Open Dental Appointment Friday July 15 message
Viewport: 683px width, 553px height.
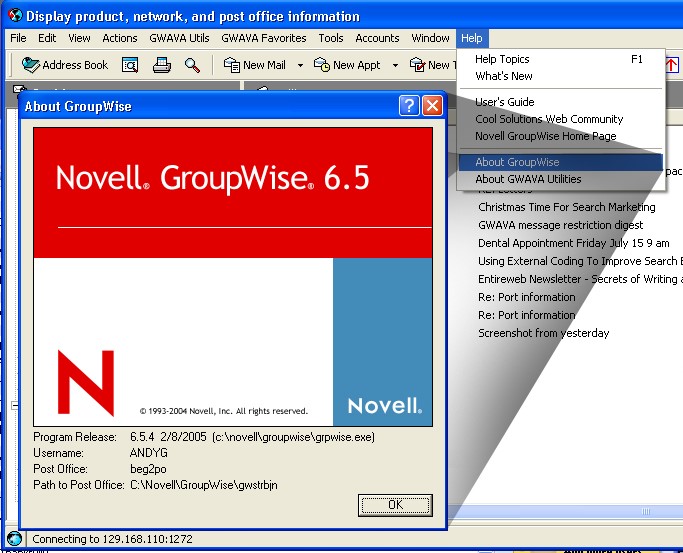(573, 243)
